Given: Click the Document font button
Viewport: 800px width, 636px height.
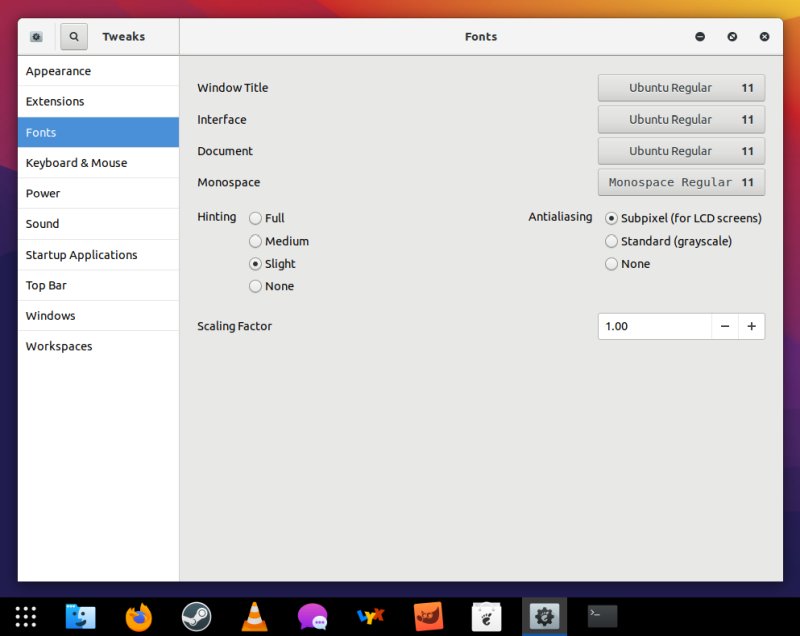Looking at the screenshot, I should (681, 151).
